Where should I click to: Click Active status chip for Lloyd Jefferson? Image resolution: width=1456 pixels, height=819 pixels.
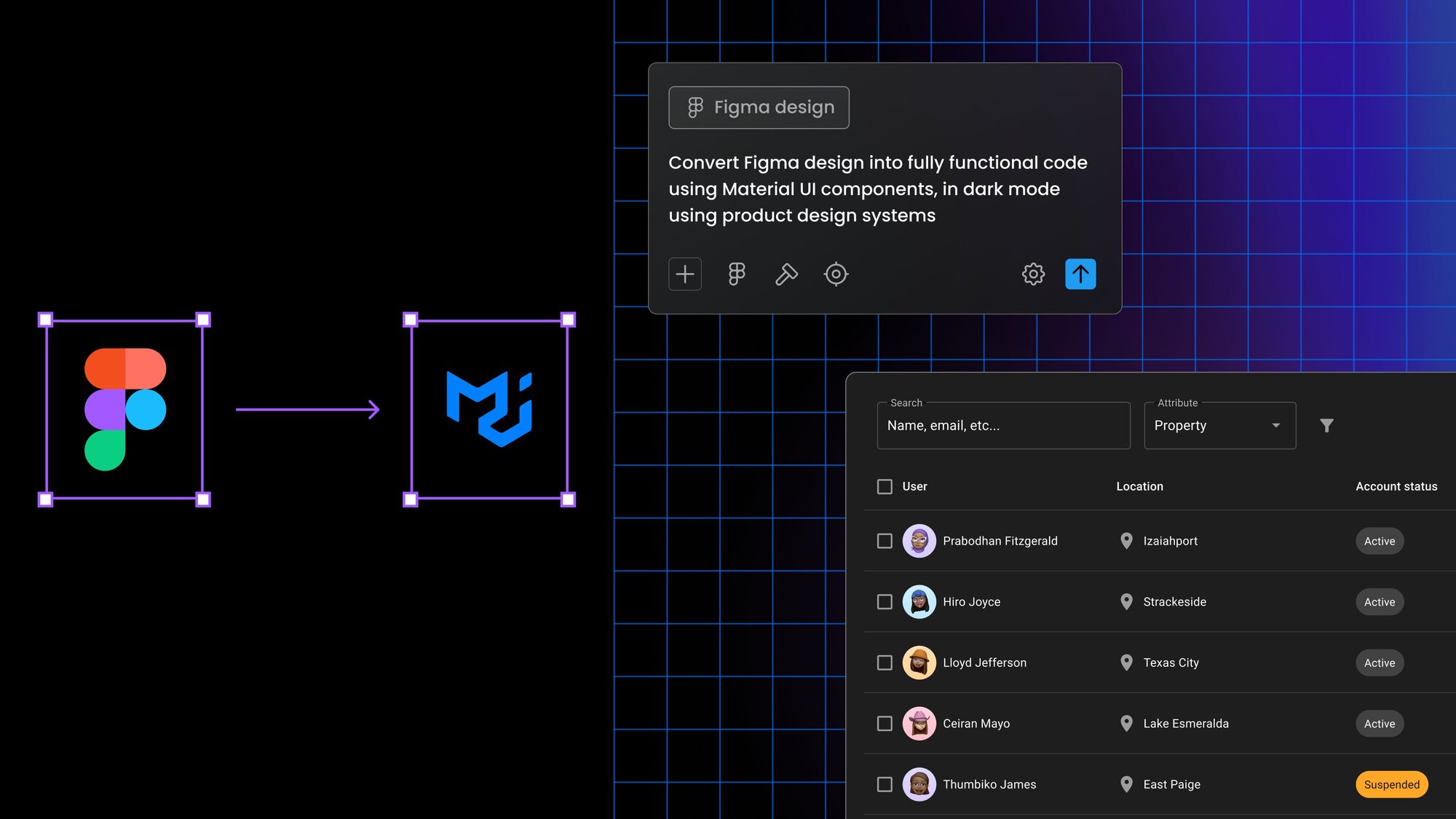1380,662
